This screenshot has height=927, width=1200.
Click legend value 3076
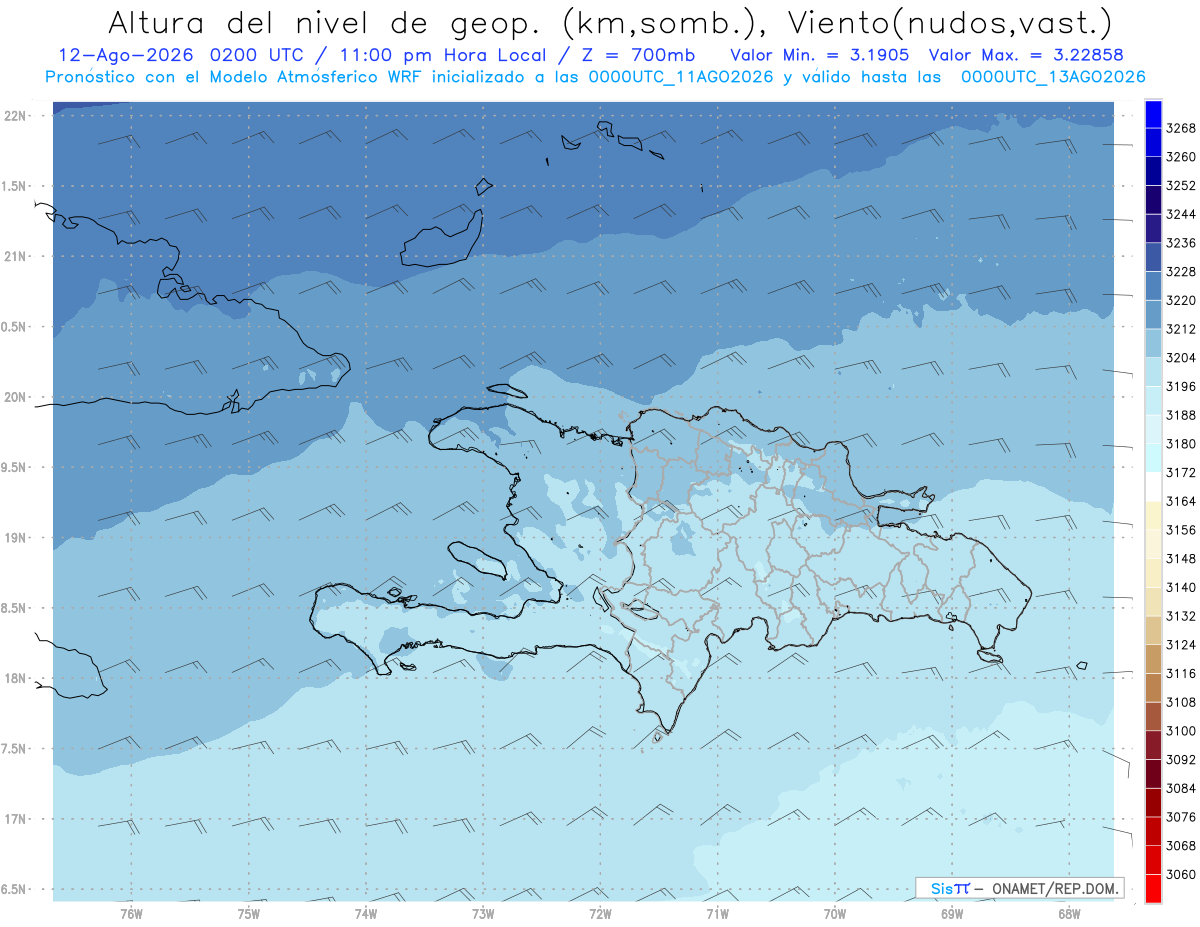[x=1181, y=817]
